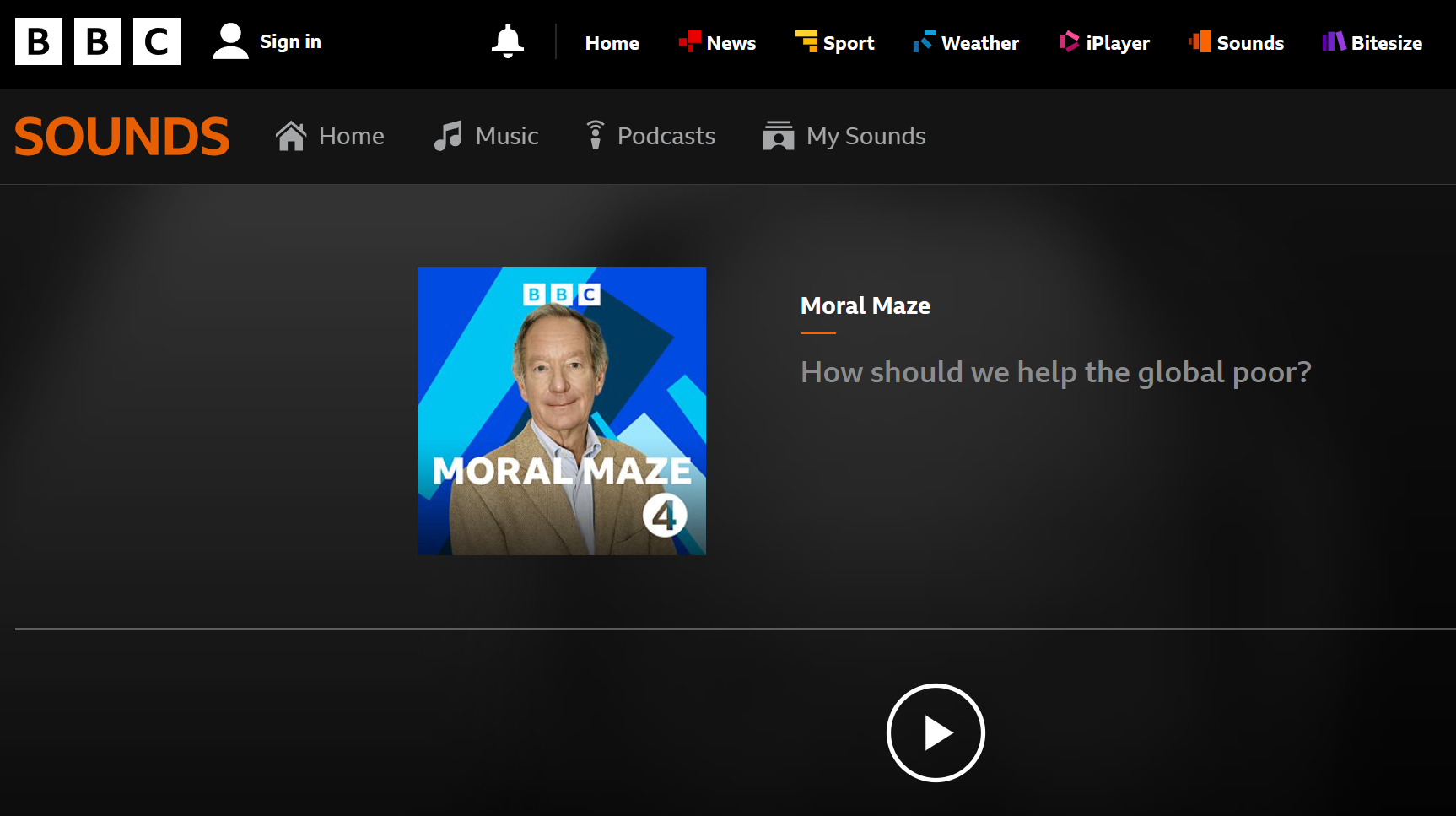The height and width of the screenshot is (816, 1456).
Task: Go to BBC Home in top bar
Action: [612, 43]
